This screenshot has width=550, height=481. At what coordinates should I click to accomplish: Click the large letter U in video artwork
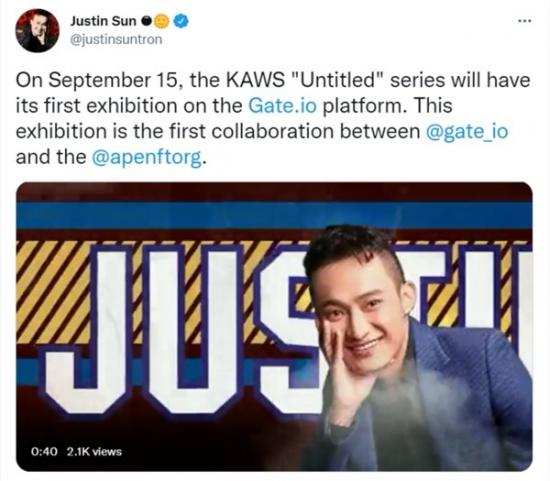195,330
